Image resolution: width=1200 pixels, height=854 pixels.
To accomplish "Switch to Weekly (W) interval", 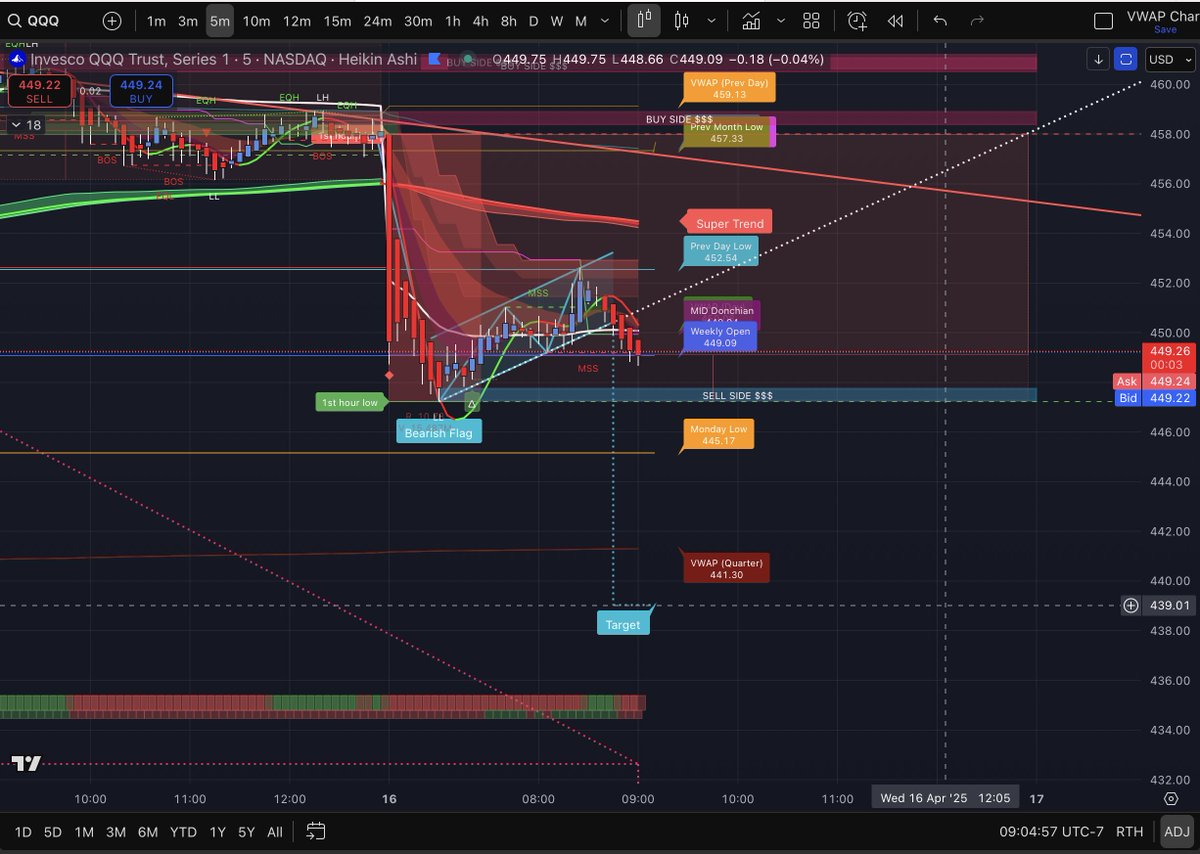I will [557, 21].
